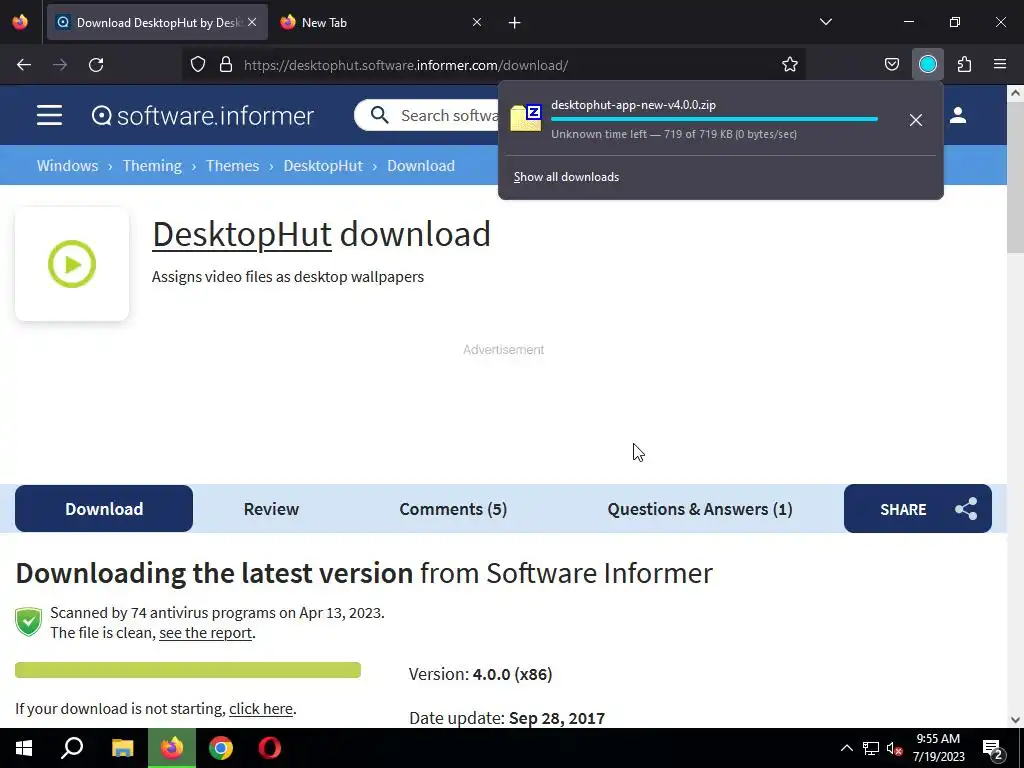The image size is (1024, 768).
Task: Open the muted volume tray icon
Action: click(894, 748)
